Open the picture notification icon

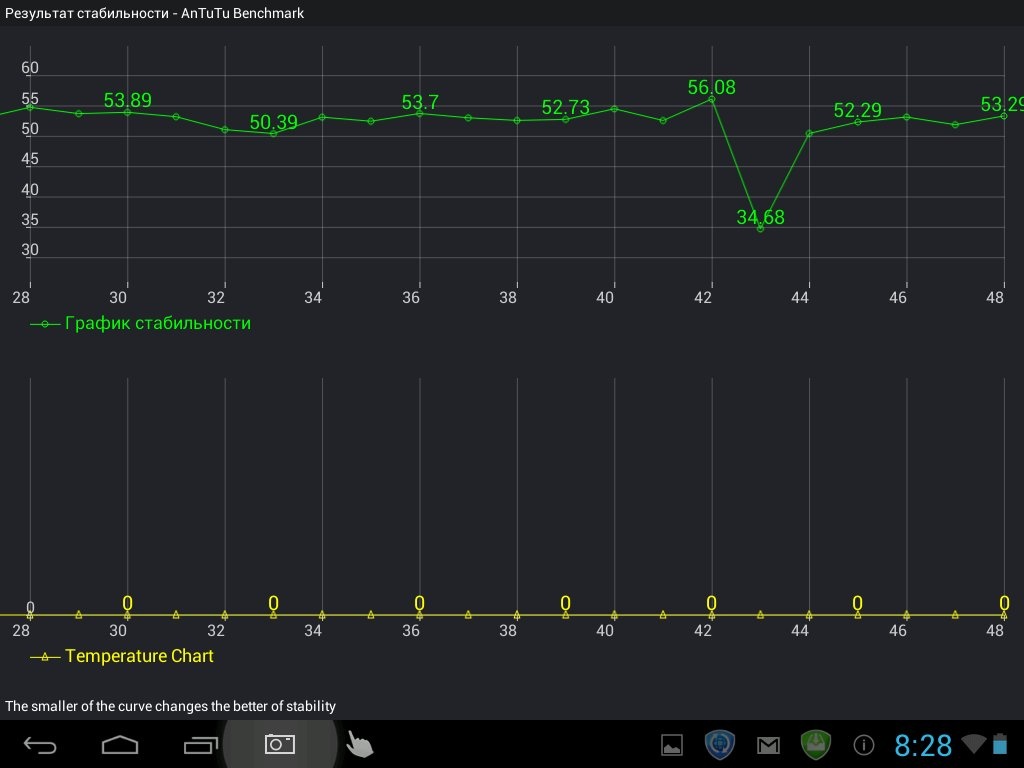coord(672,745)
